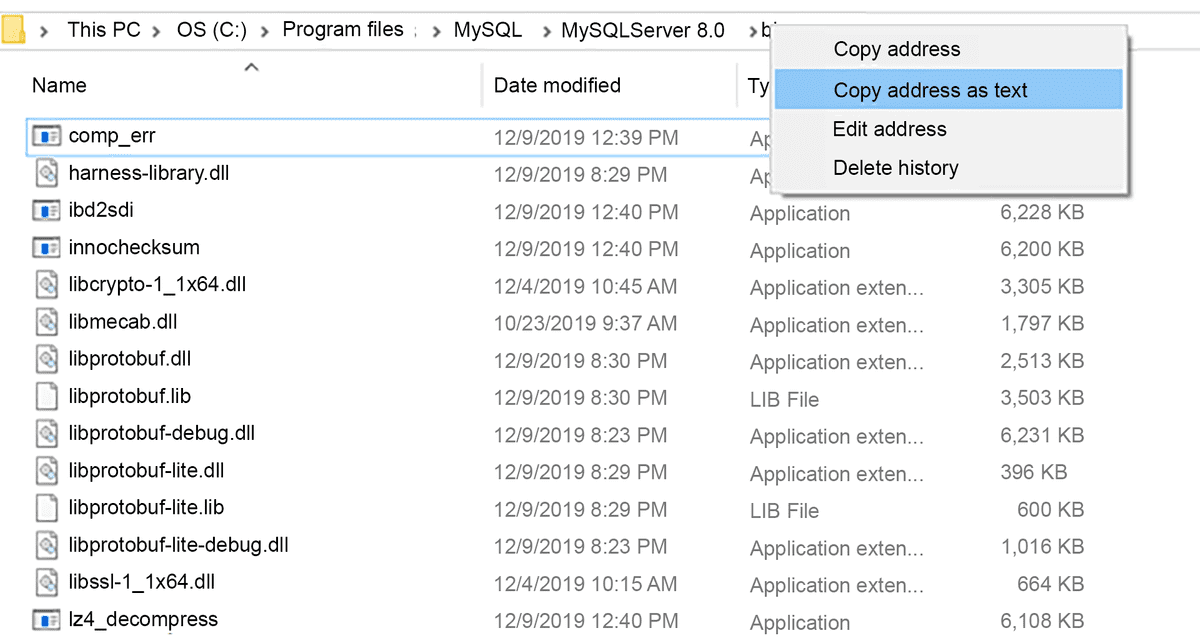1200x639 pixels.
Task: Navigate to MySQLServer 8.0 breadcrumb
Action: pyautogui.click(x=643, y=30)
